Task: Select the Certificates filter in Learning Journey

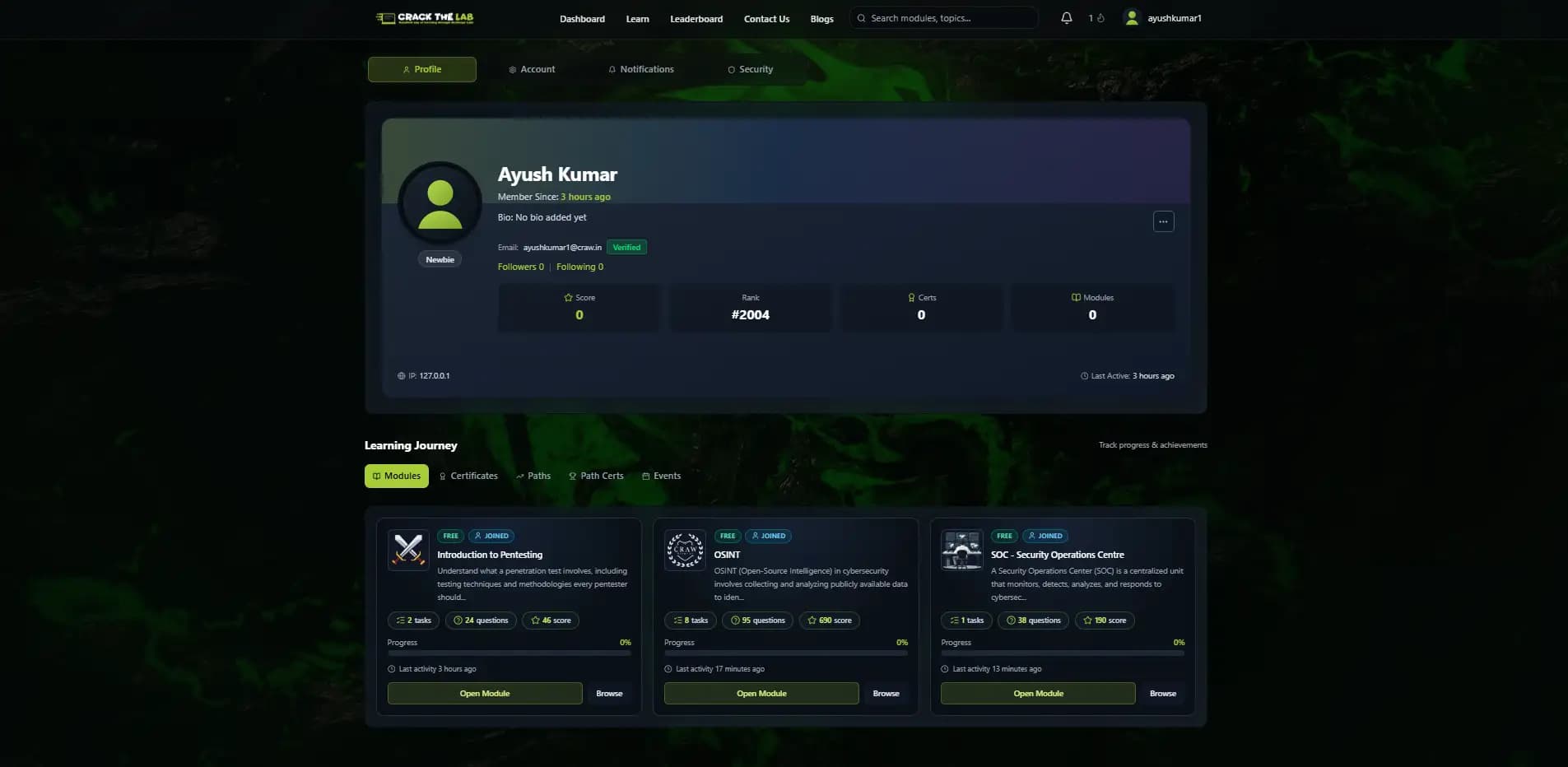Action: [468, 476]
